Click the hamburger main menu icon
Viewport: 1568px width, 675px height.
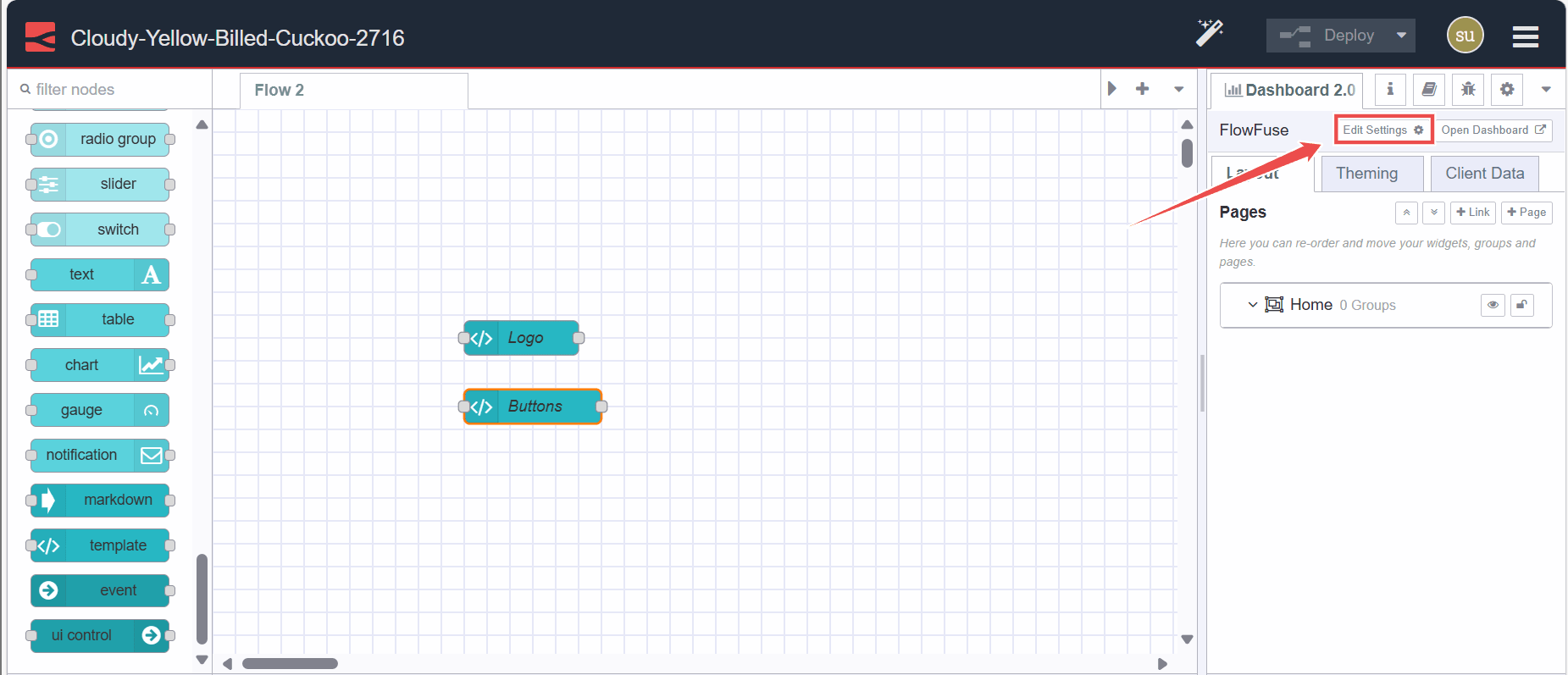click(x=1525, y=36)
